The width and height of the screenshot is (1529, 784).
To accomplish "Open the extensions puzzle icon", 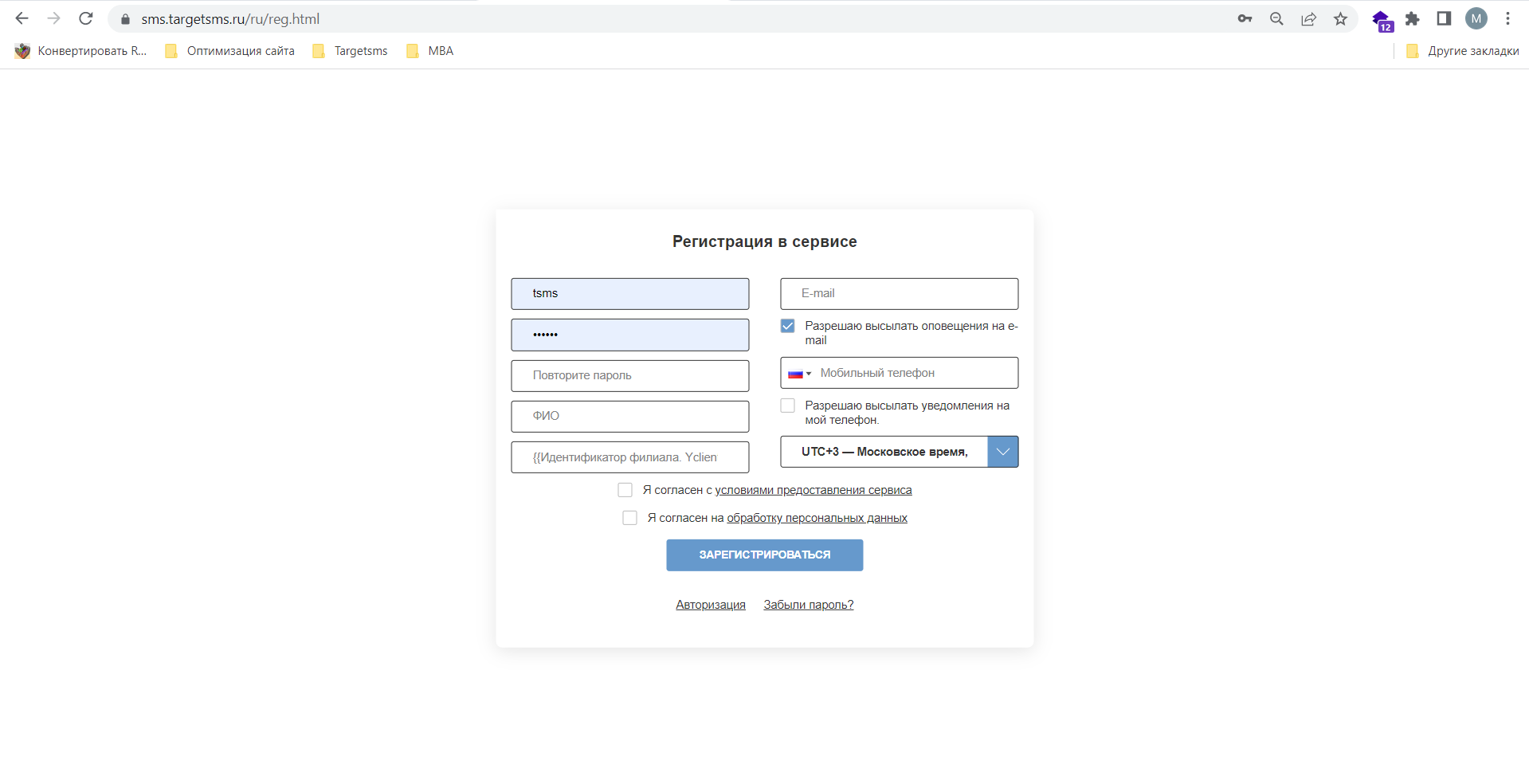I will click(x=1412, y=18).
